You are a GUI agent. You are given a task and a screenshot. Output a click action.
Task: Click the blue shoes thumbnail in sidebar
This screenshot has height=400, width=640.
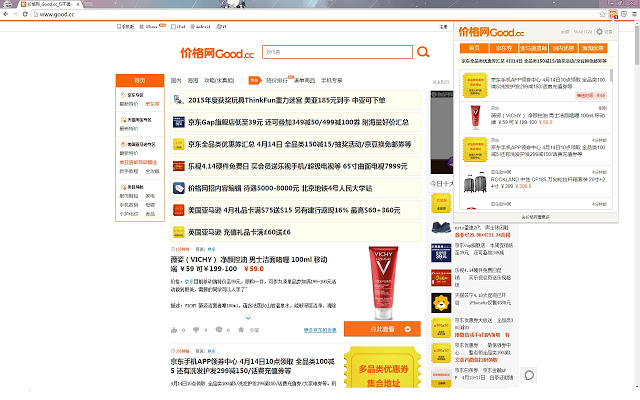click(441, 228)
